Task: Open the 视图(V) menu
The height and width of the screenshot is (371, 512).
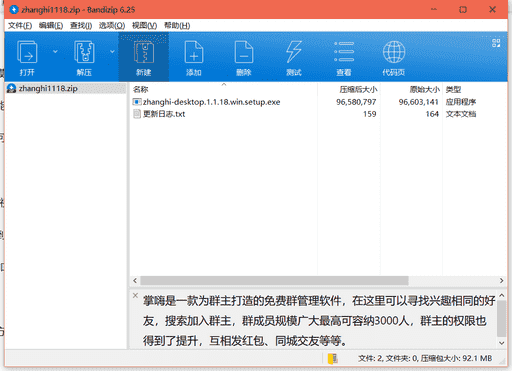Action: [144, 26]
